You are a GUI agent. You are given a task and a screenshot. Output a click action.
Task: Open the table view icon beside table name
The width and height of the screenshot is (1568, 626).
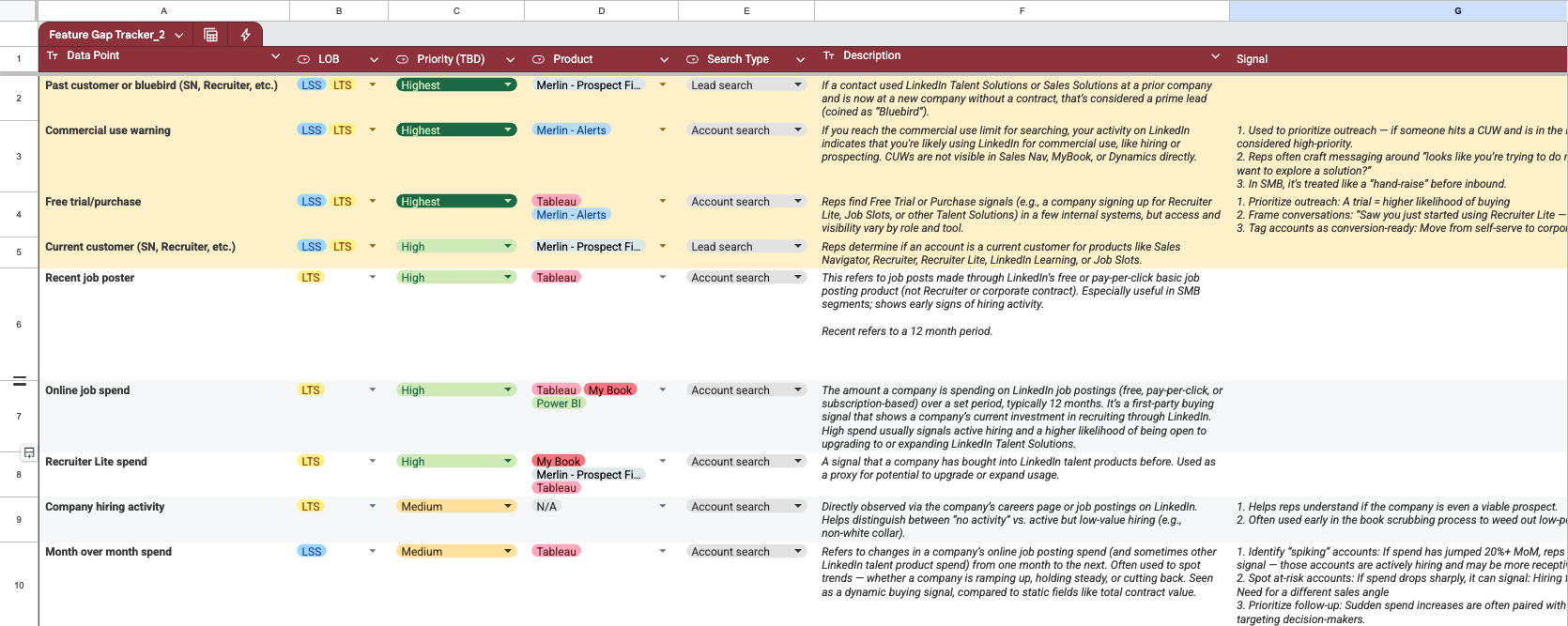pyautogui.click(x=210, y=35)
